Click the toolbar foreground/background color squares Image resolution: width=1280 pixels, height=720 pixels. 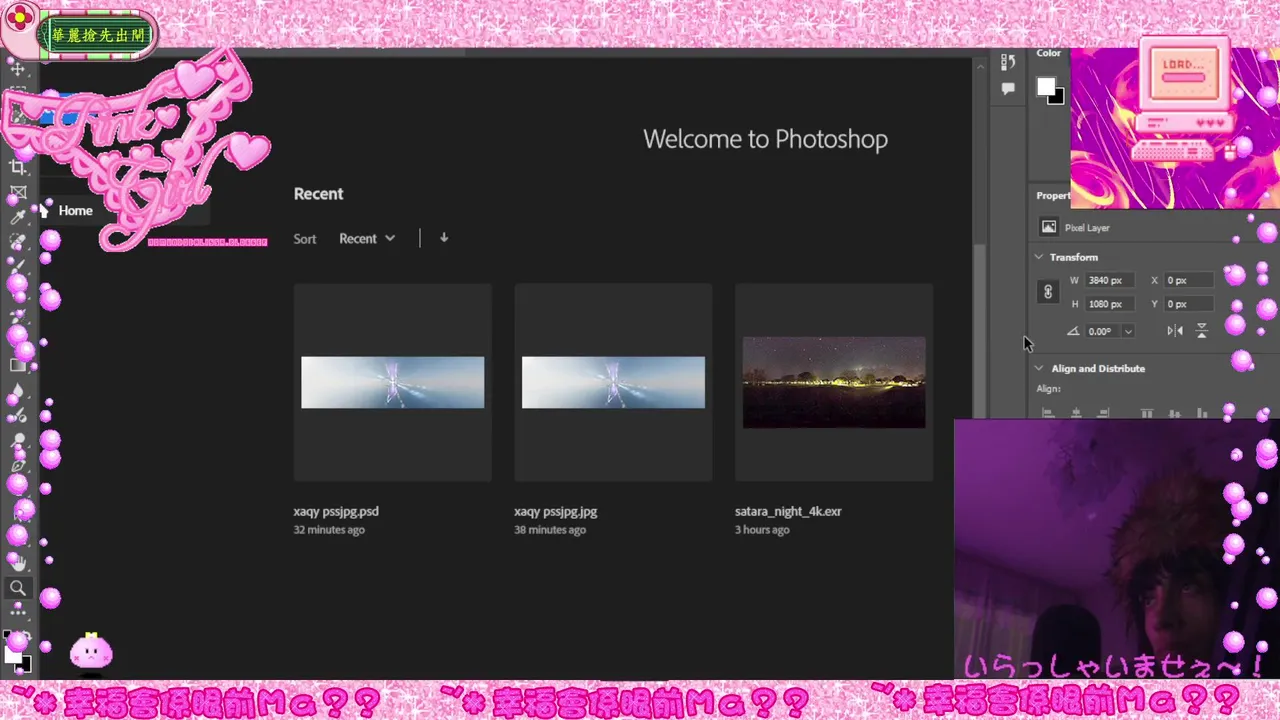(18, 657)
